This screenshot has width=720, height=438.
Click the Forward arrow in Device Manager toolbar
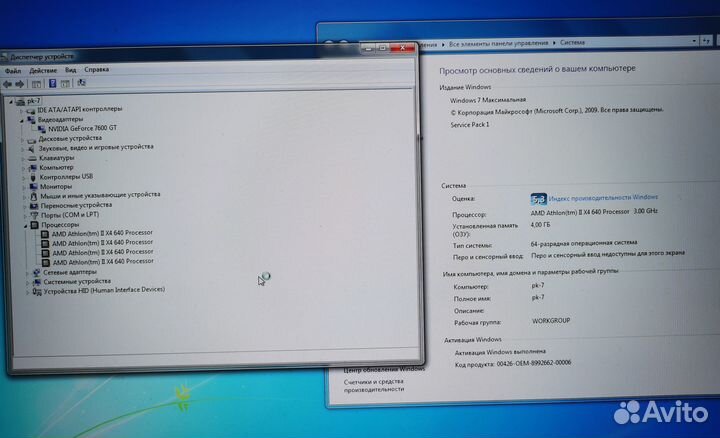pos(20,83)
